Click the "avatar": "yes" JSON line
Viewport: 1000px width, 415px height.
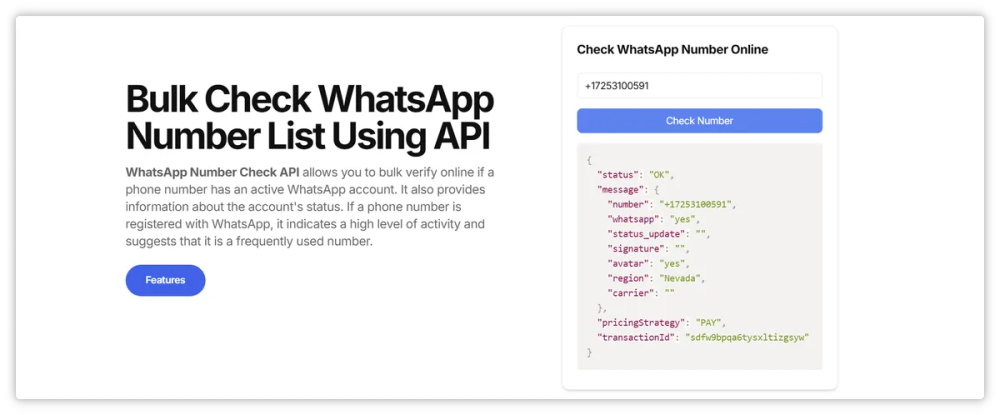(648, 263)
